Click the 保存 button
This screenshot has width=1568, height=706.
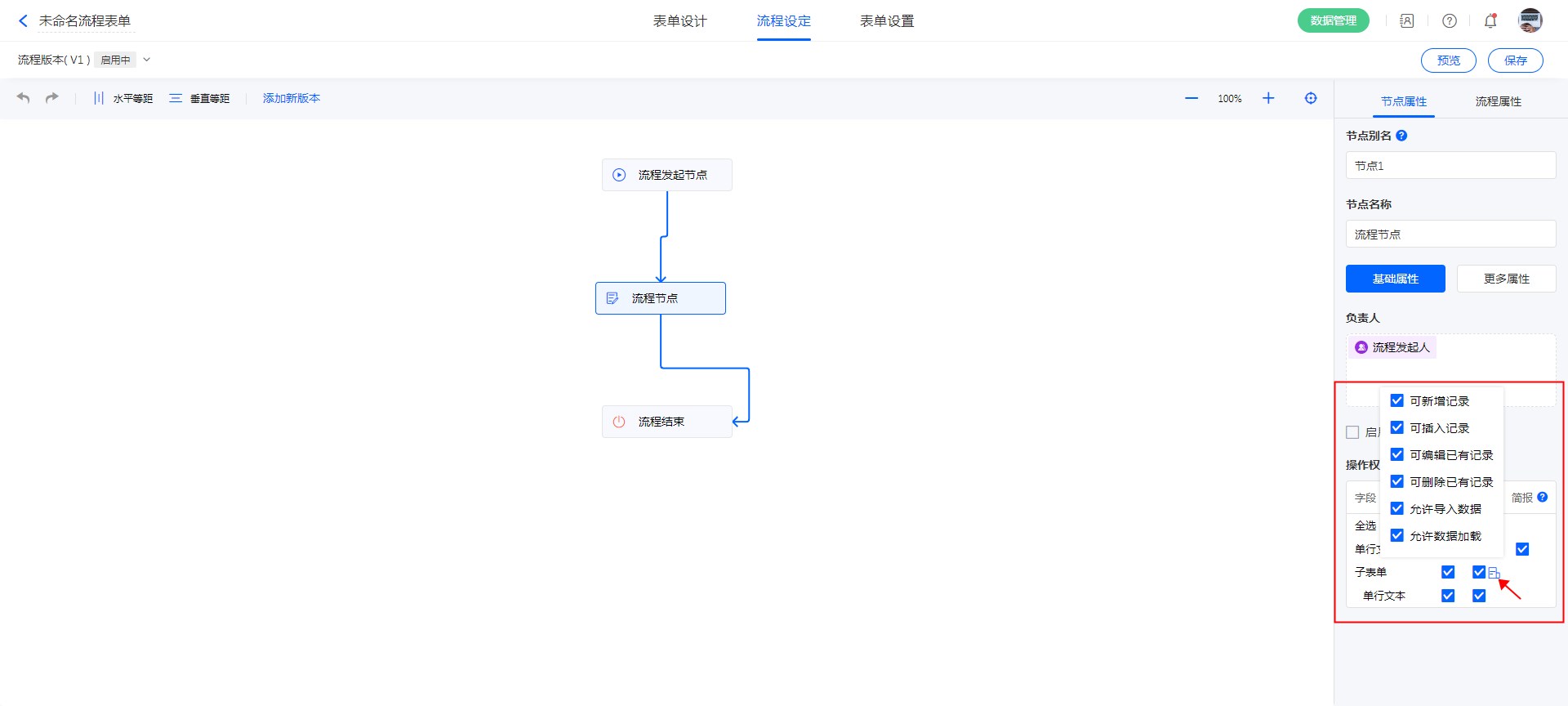pos(1515,60)
